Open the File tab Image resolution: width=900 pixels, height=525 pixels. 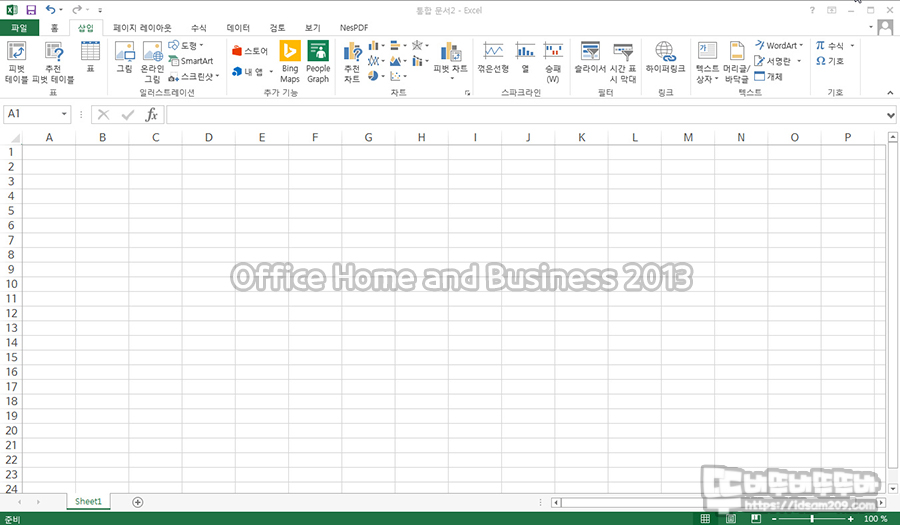point(19,28)
